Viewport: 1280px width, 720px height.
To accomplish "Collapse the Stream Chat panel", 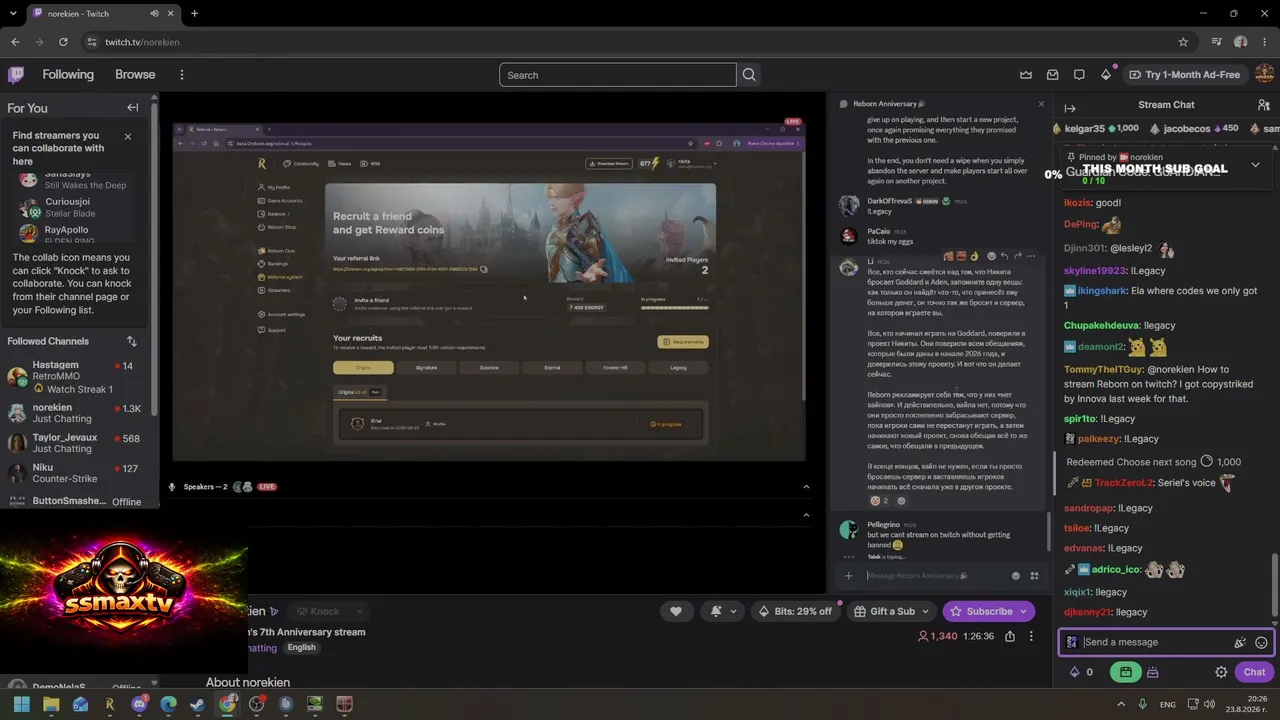I will point(1070,108).
